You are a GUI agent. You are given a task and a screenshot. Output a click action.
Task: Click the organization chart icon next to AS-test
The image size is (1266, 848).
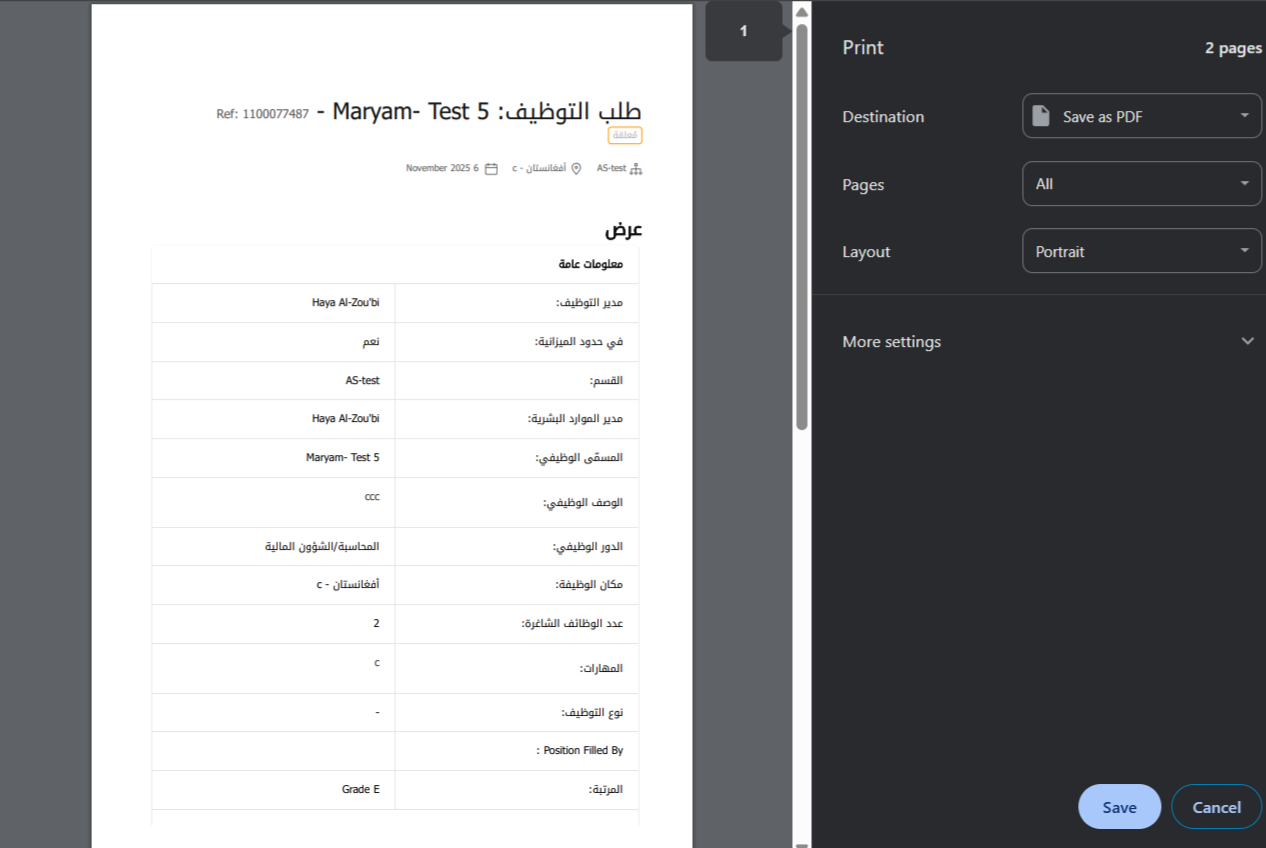[636, 169]
